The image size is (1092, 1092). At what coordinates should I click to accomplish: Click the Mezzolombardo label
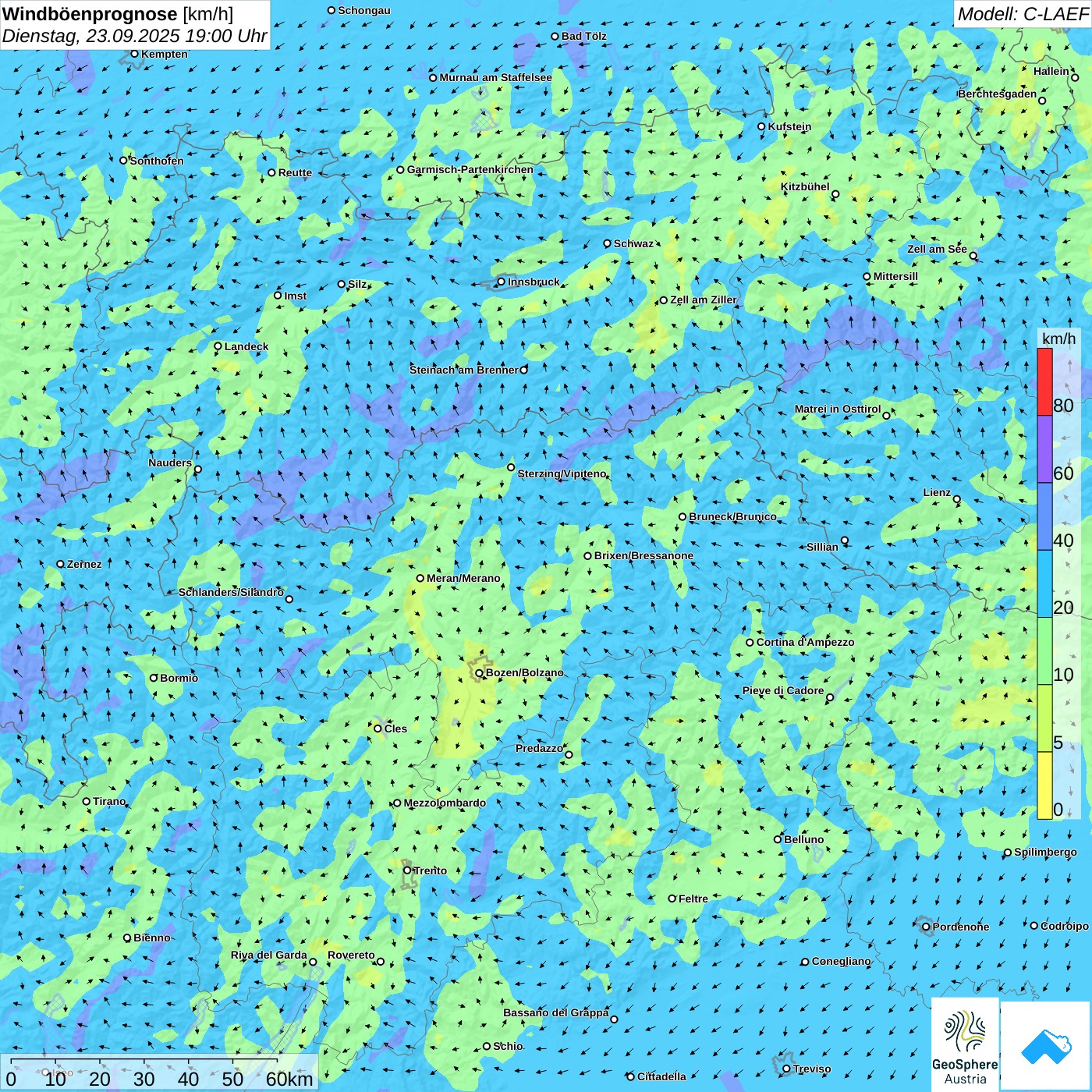(445, 803)
